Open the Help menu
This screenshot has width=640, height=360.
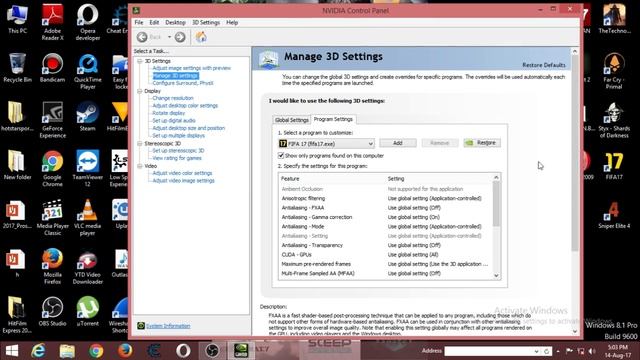coord(232,22)
